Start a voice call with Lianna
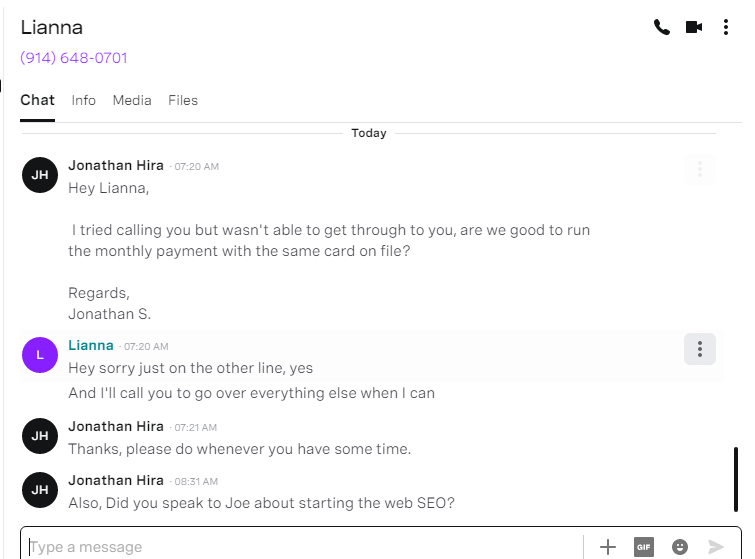This screenshot has width=755, height=559. tap(662, 27)
